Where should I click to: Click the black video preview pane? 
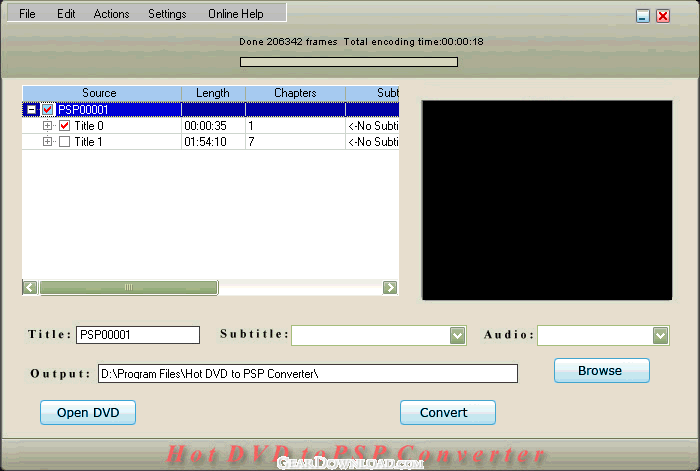click(x=547, y=200)
